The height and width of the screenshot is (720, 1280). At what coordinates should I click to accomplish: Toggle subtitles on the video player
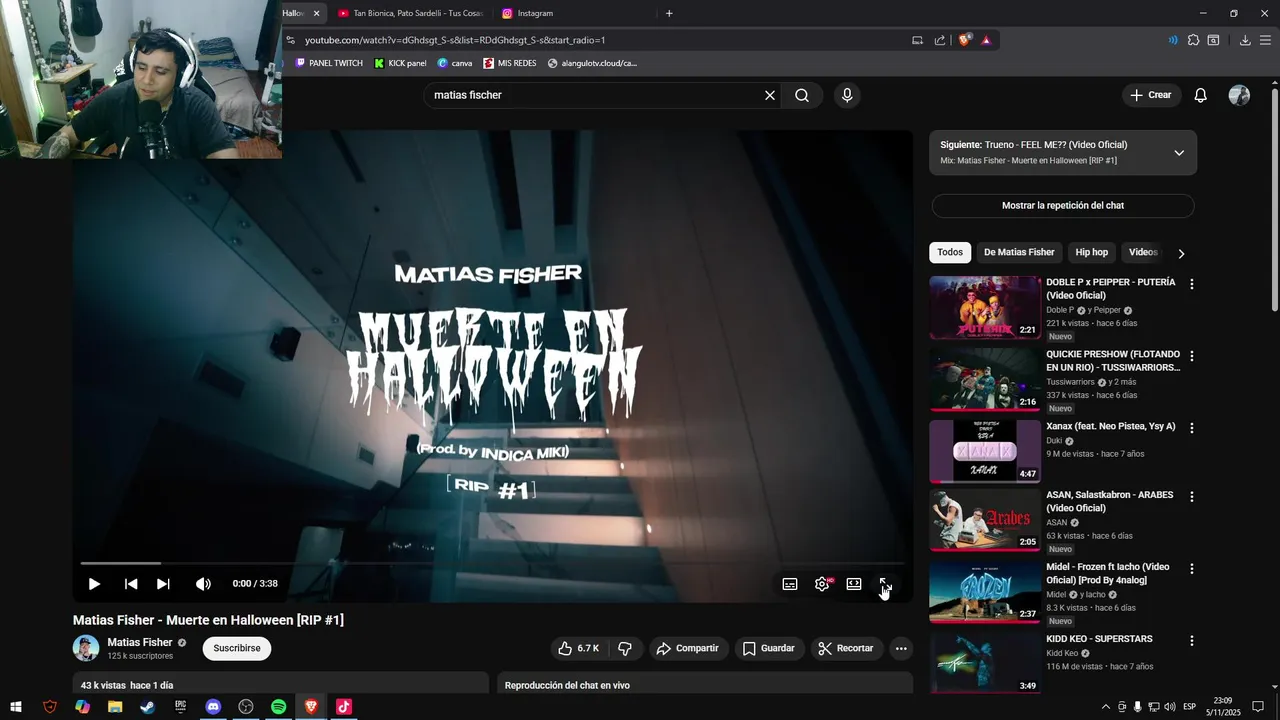[x=790, y=584]
